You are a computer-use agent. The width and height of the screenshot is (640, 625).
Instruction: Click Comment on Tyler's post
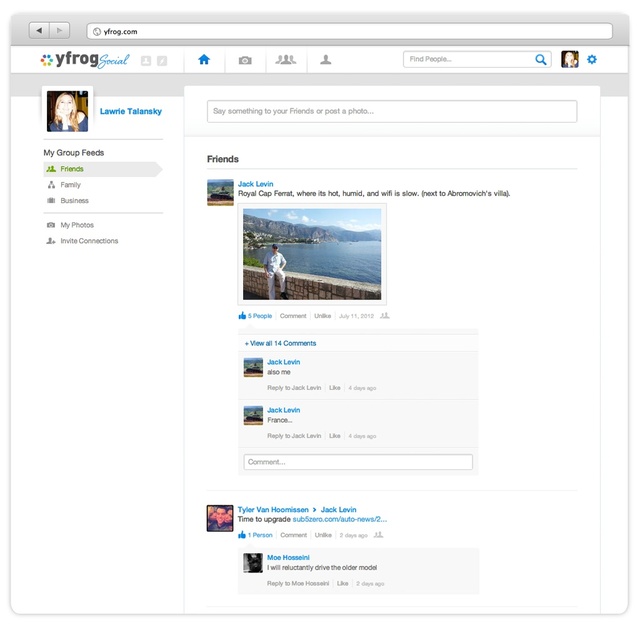click(293, 535)
